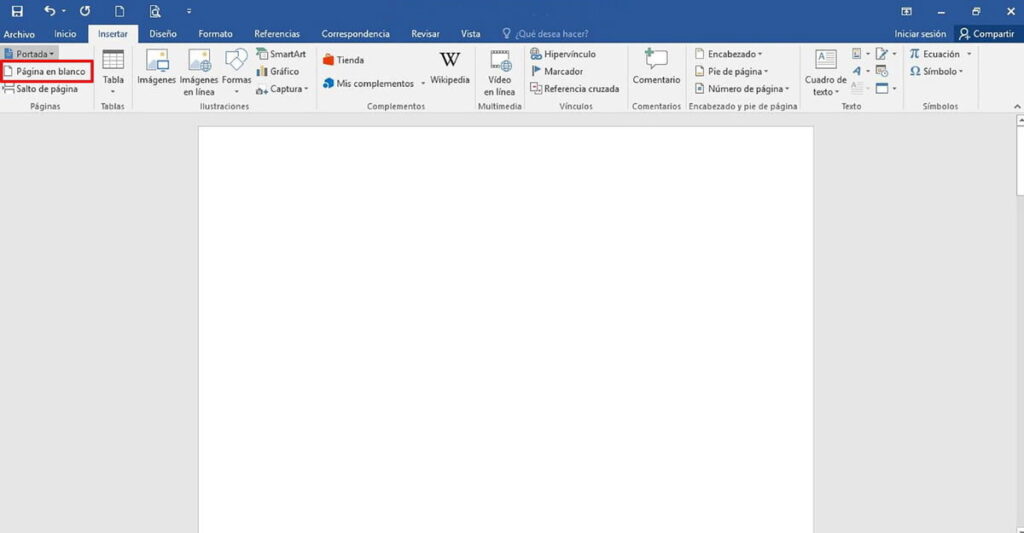Go to the Diseño tab
The image size is (1024, 533).
[x=163, y=34]
